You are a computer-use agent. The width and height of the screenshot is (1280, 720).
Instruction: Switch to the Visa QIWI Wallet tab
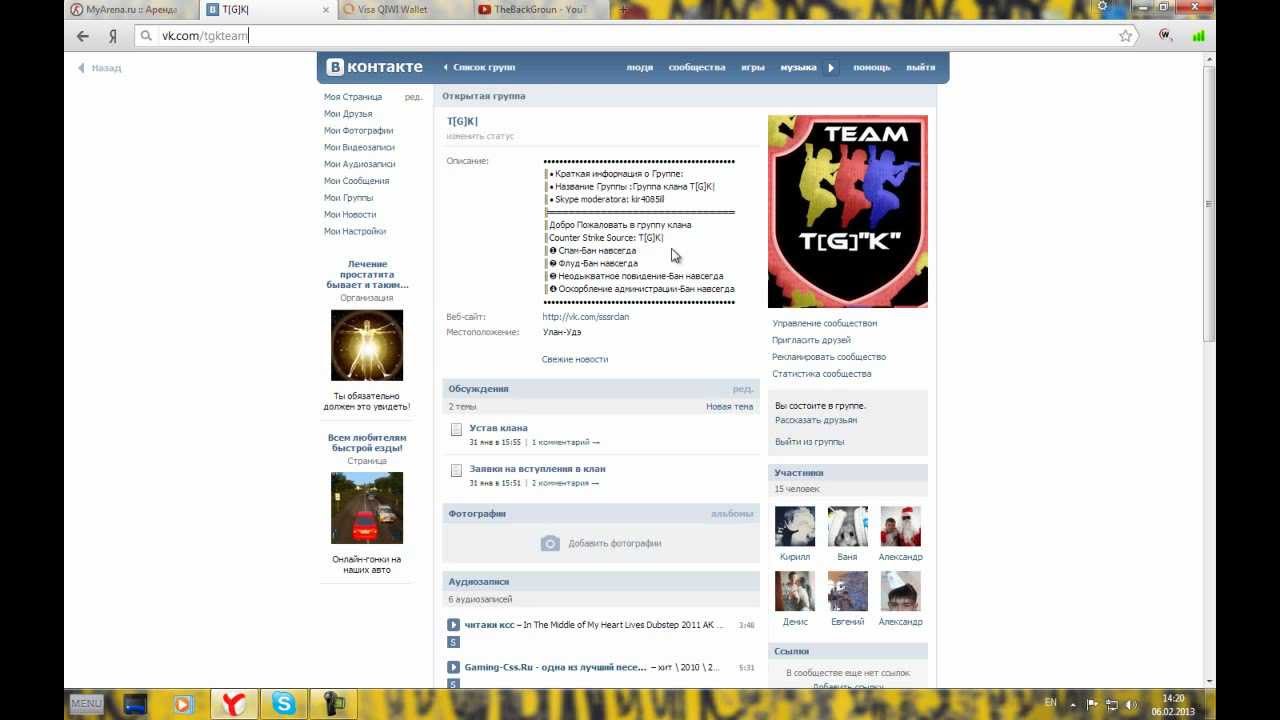point(398,10)
